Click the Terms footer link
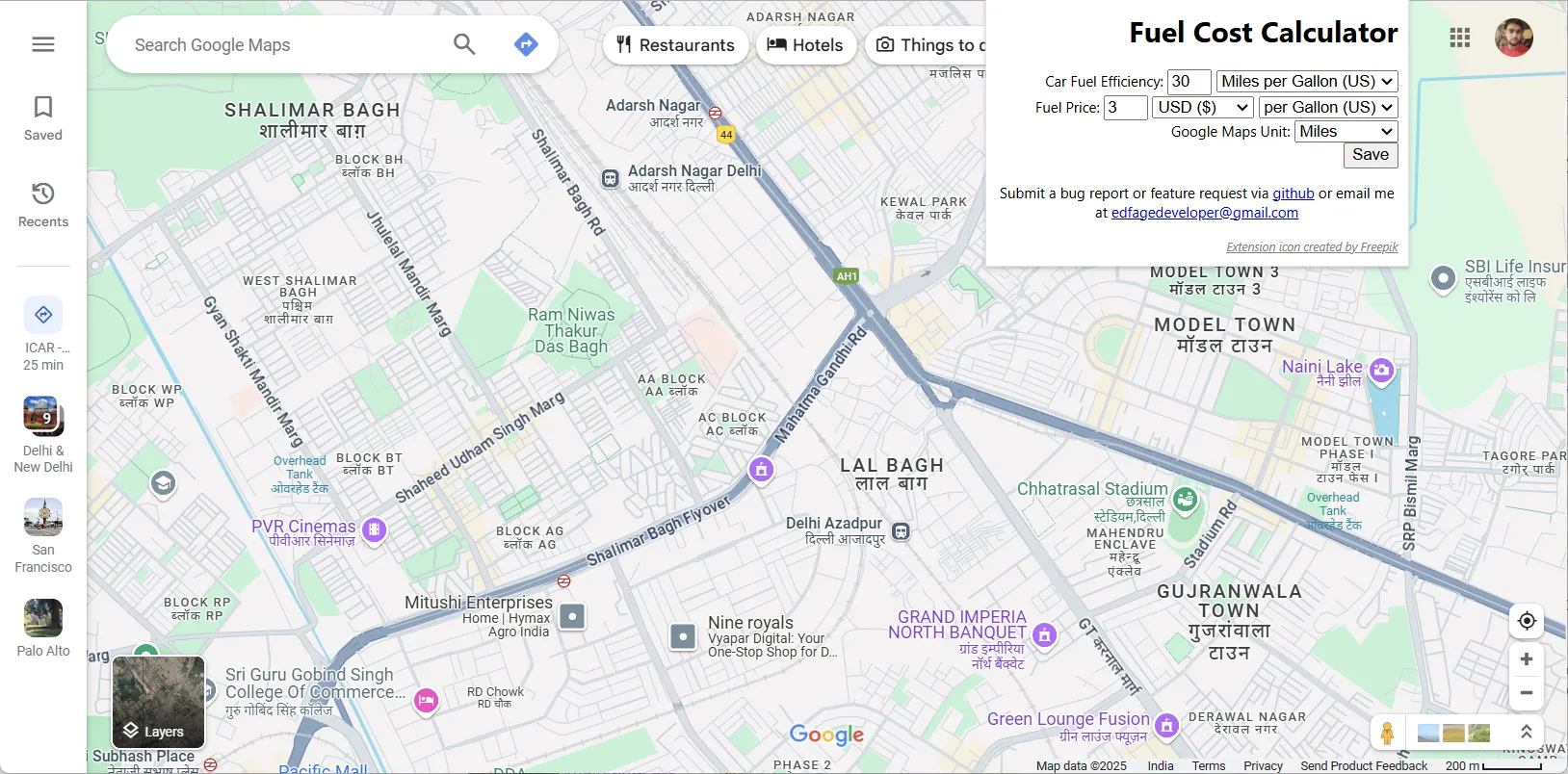Image resolution: width=1568 pixels, height=774 pixels. click(1209, 766)
